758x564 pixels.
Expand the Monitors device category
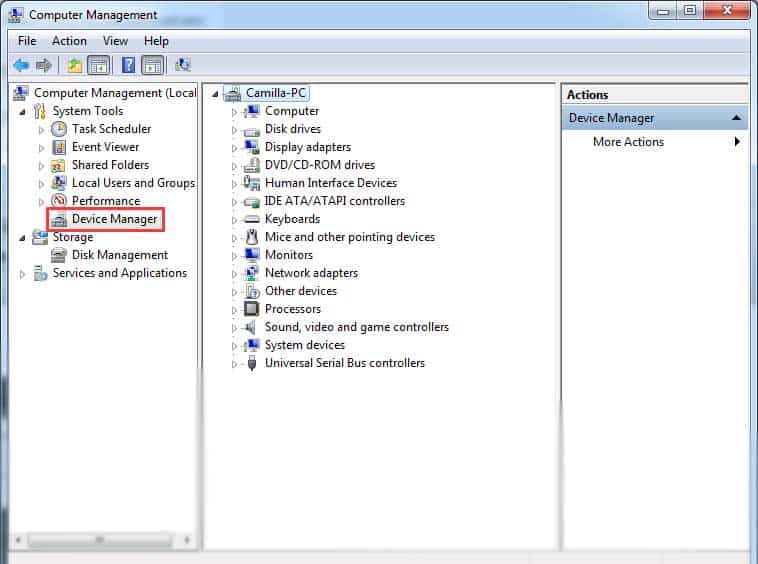click(x=234, y=256)
